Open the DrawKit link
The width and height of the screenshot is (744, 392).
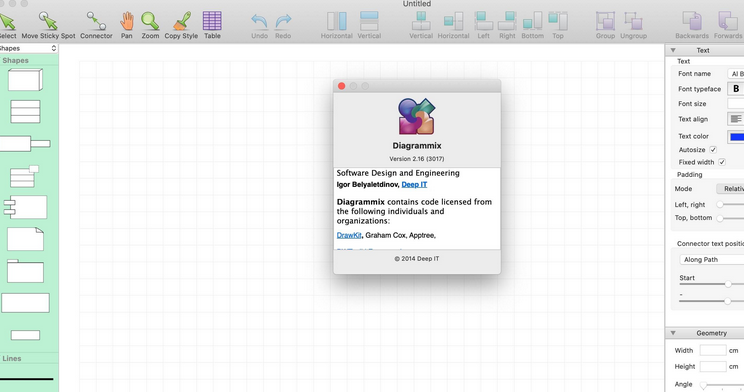pos(349,235)
